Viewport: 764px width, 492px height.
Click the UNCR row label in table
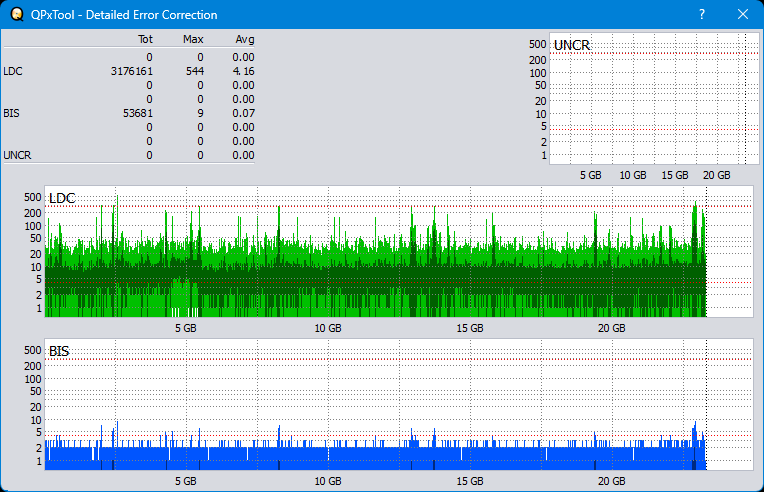coord(17,155)
